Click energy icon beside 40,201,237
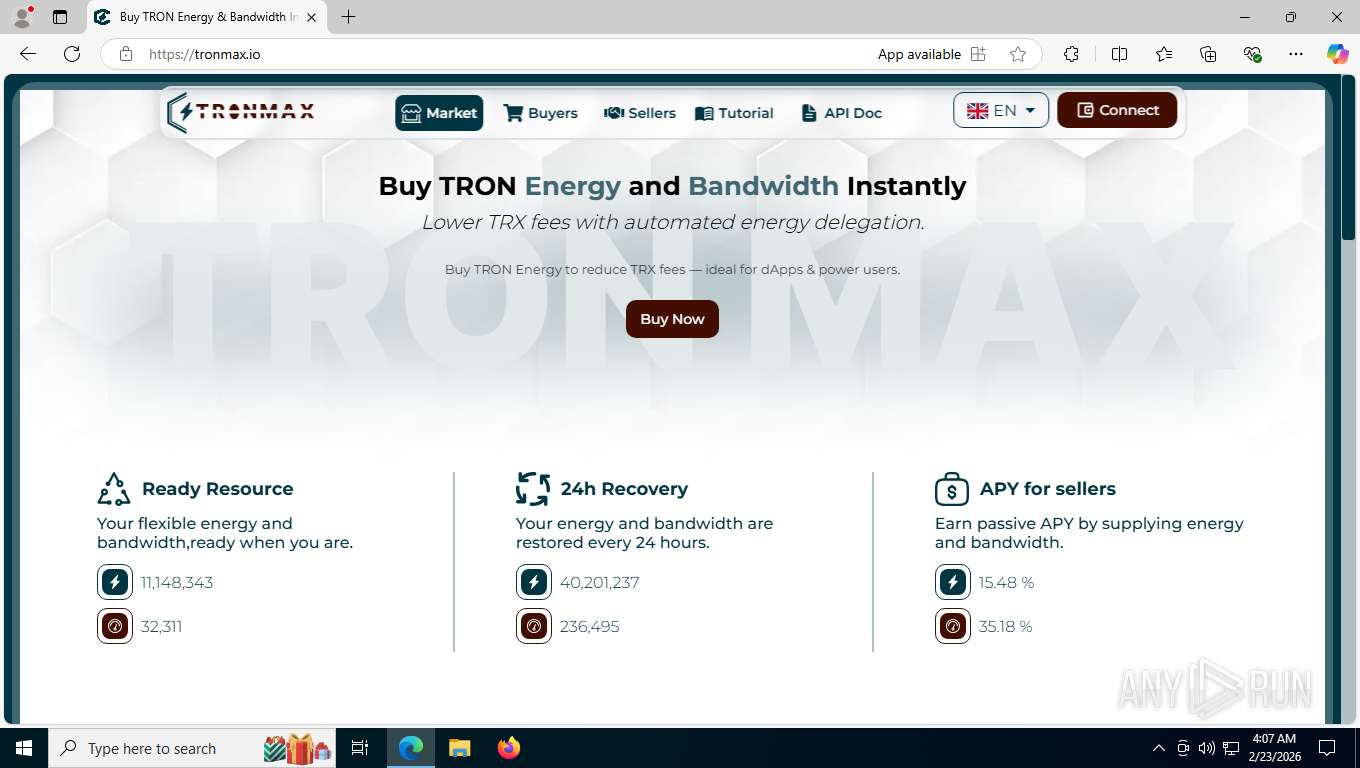The image size is (1360, 768). tap(534, 582)
